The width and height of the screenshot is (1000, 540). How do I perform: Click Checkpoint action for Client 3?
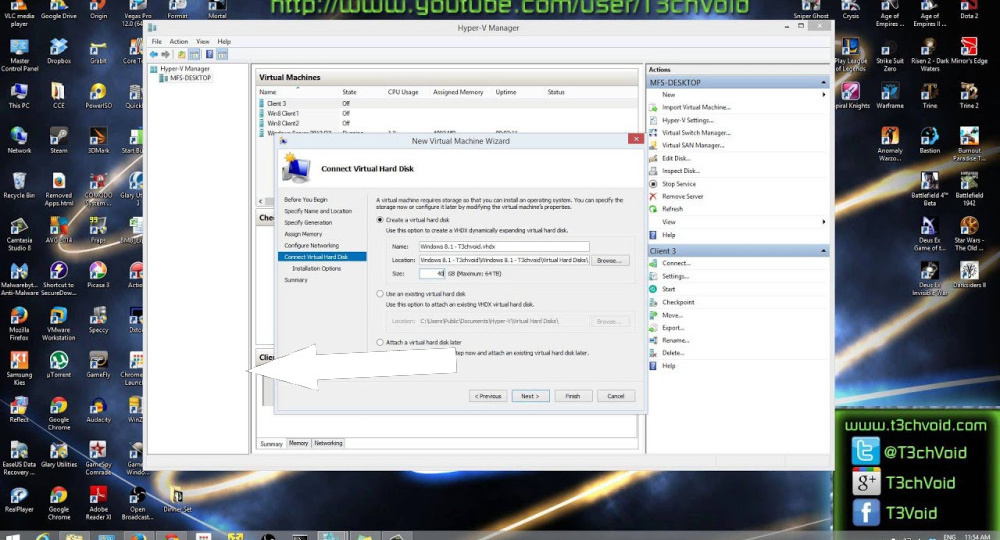click(x=678, y=302)
